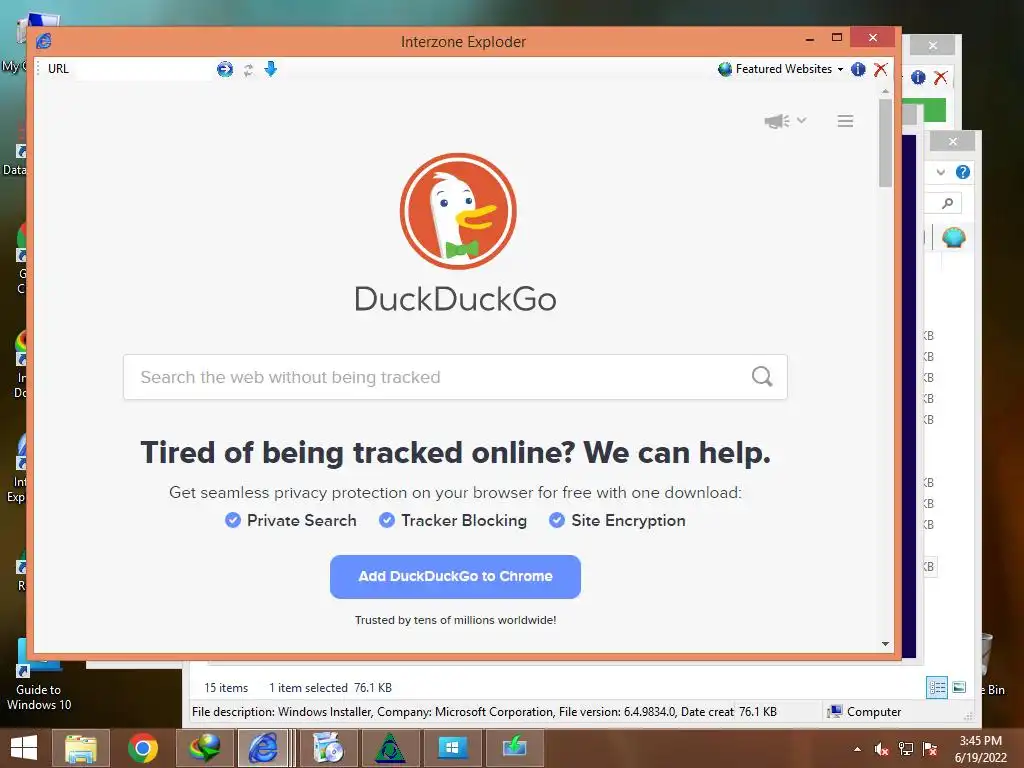Click the page scrollbar thumb
Viewport: 1024px width, 768px height.
pyautogui.click(x=885, y=143)
